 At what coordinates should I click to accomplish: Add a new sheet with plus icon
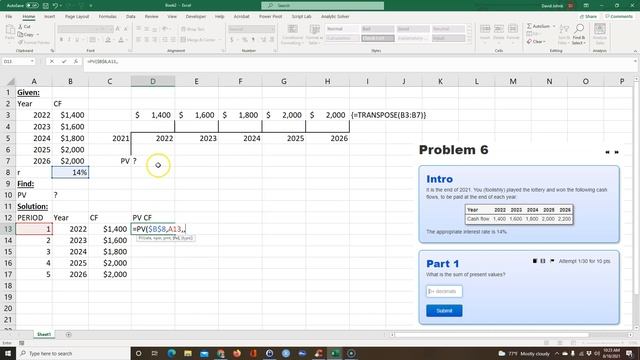(x=68, y=335)
